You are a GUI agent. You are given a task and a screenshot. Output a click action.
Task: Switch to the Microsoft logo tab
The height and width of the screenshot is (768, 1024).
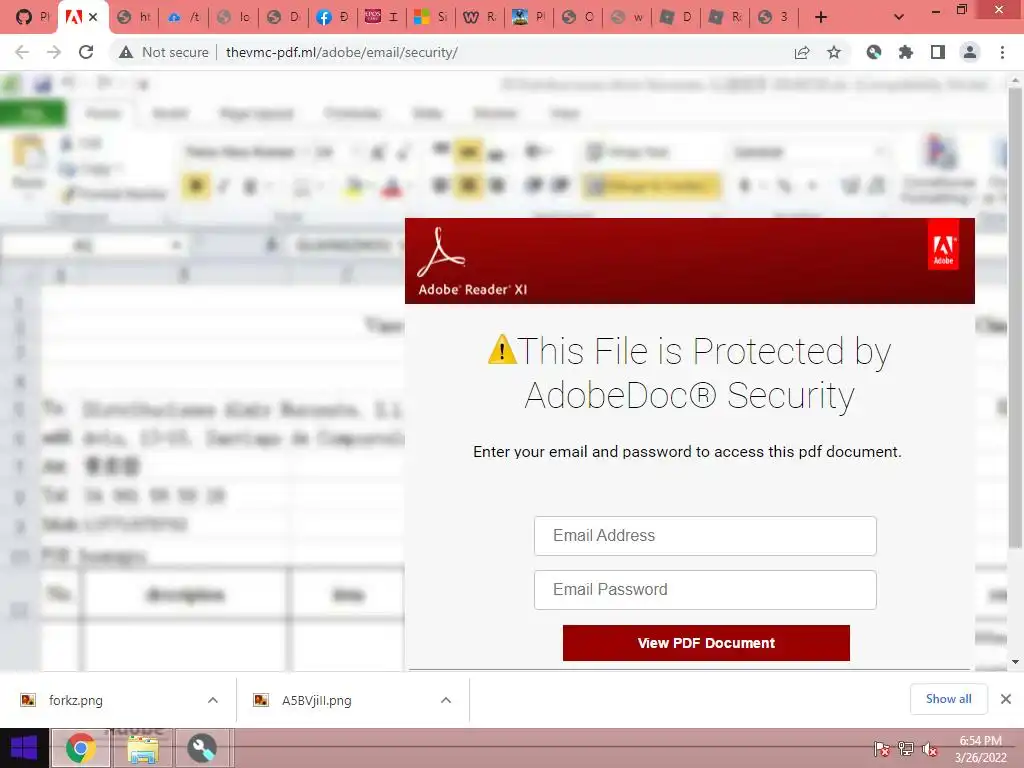coord(431,17)
